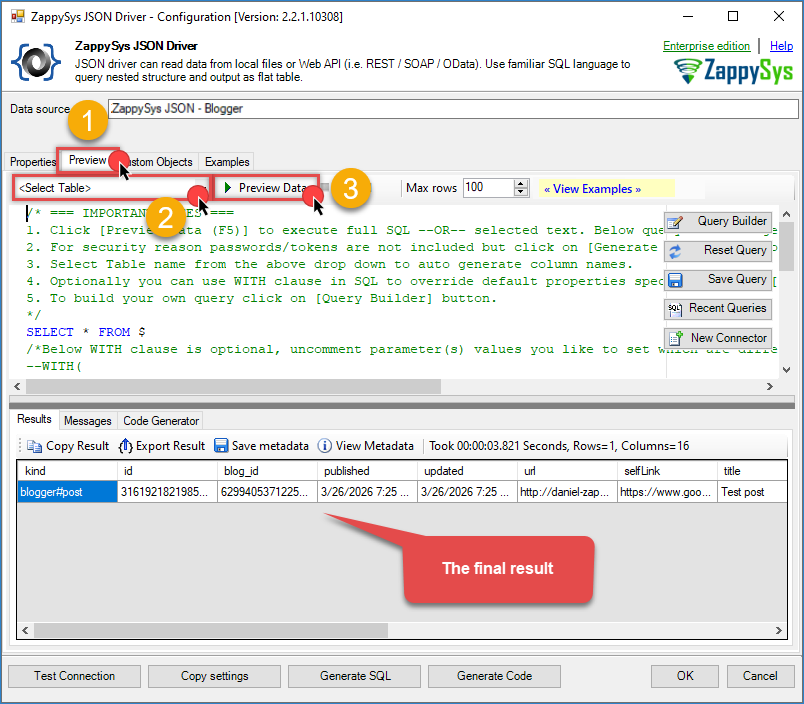804x704 pixels.
Task: Click the Reset Query button
Action: (x=717, y=251)
